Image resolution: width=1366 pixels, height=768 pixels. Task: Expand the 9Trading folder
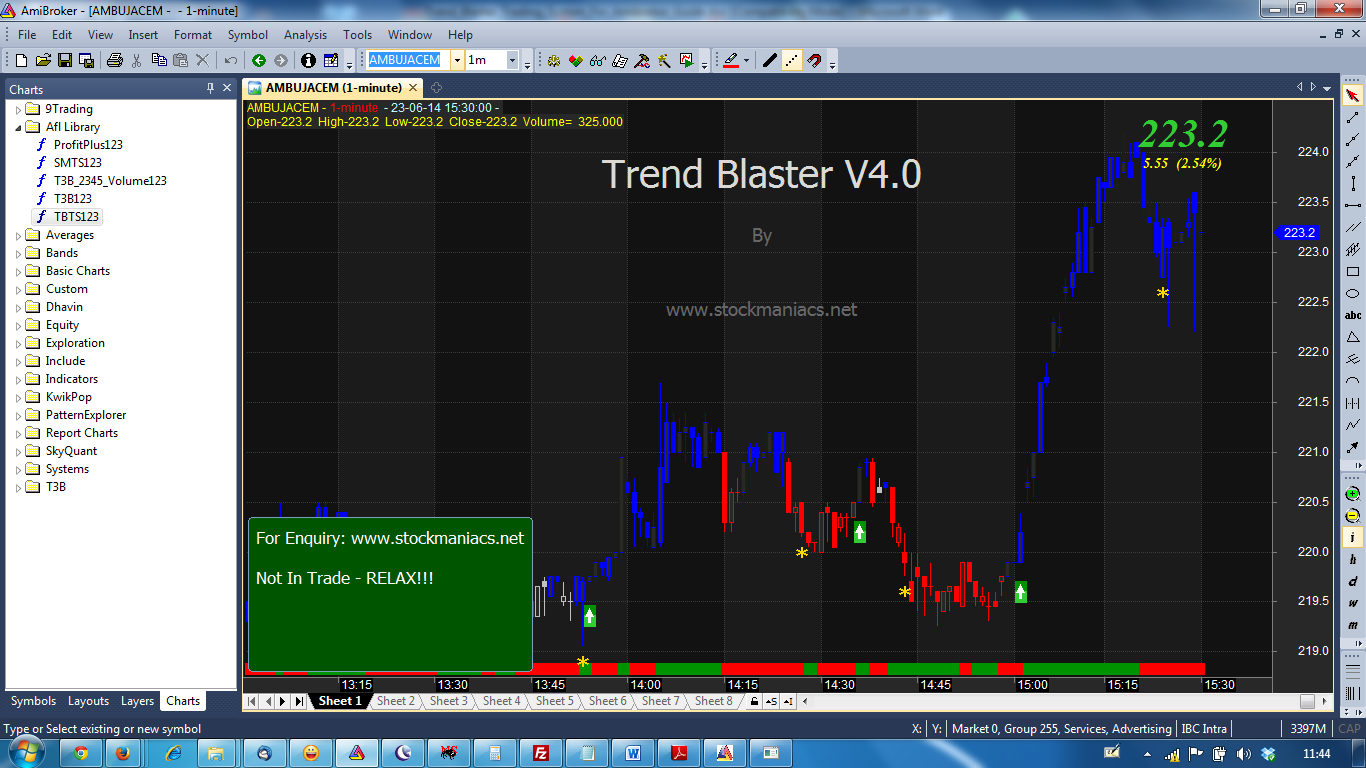(x=18, y=109)
